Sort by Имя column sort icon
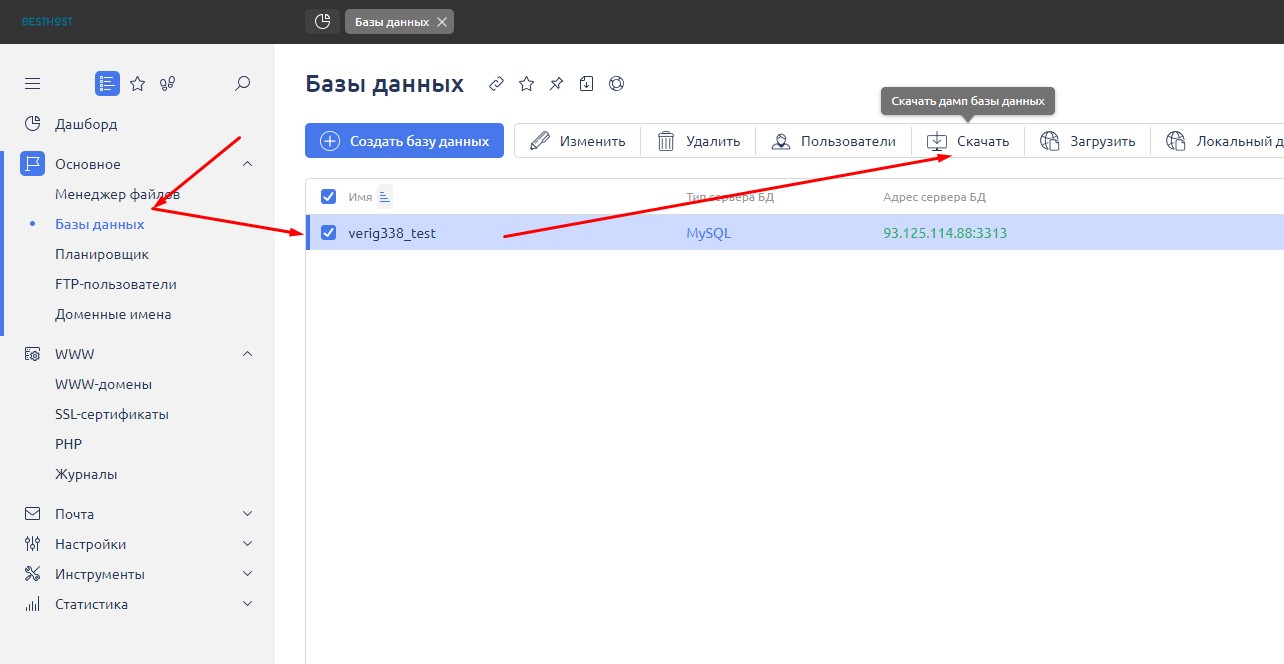This screenshot has height=664, width=1284. pos(385,196)
